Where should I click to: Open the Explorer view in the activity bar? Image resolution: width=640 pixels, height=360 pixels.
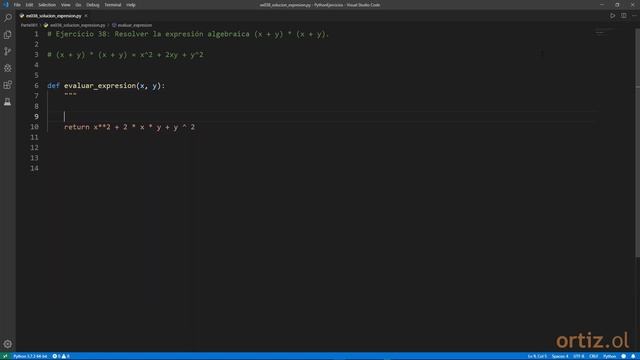tap(8, 35)
